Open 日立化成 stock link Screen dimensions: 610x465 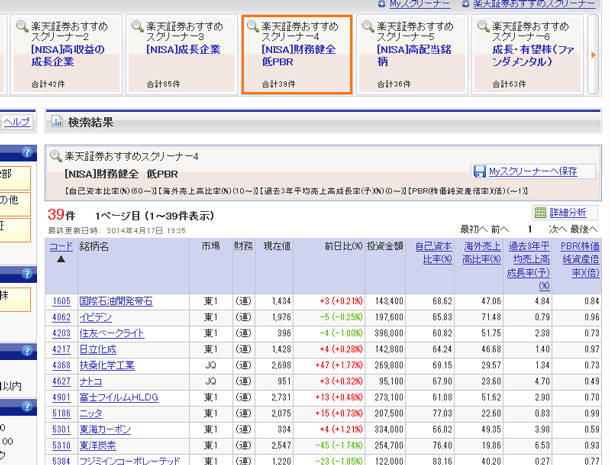point(98,349)
